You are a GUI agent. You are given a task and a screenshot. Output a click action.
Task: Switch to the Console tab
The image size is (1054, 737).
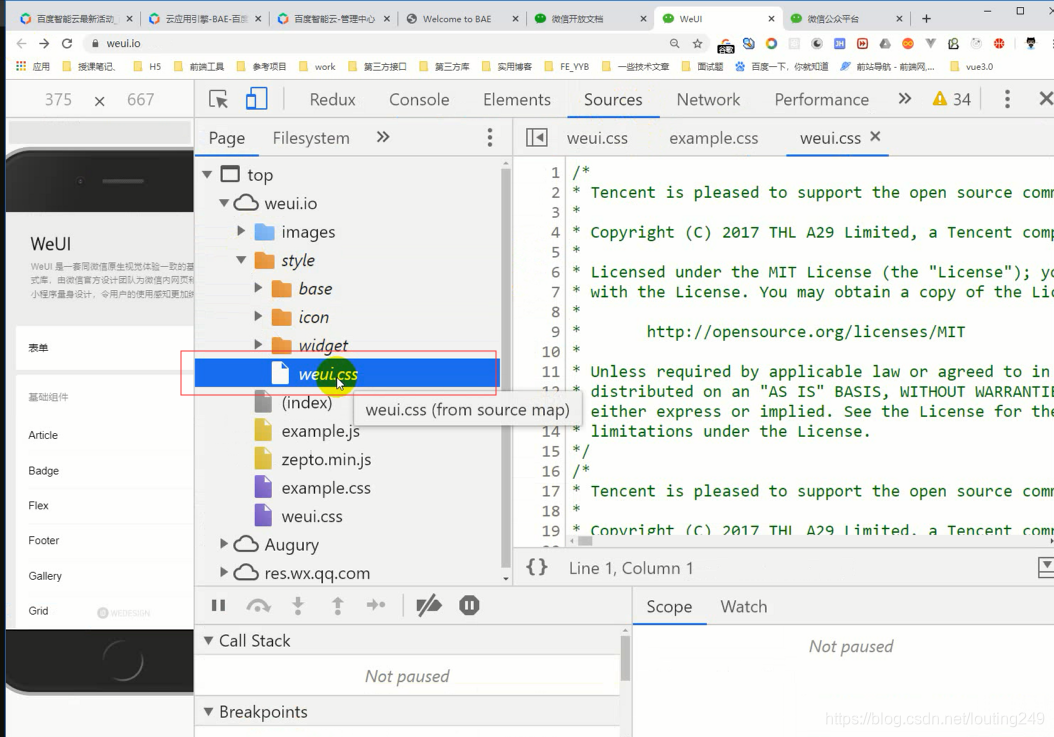(x=419, y=100)
